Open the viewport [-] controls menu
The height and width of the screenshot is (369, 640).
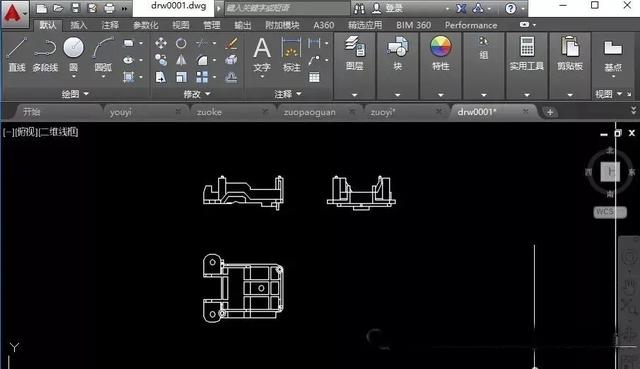[x=8, y=132]
